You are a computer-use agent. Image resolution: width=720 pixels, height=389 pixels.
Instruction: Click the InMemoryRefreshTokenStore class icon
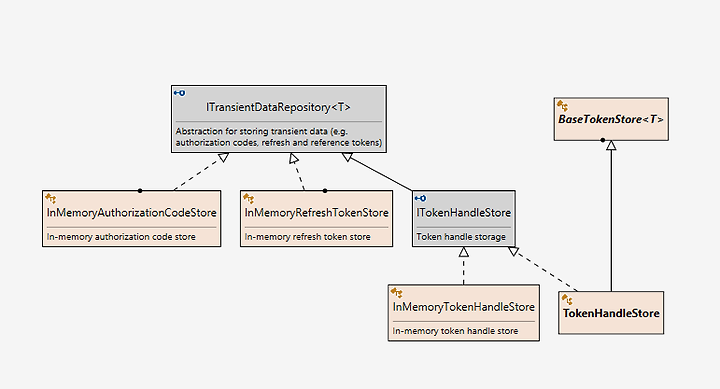pyautogui.click(x=248, y=198)
